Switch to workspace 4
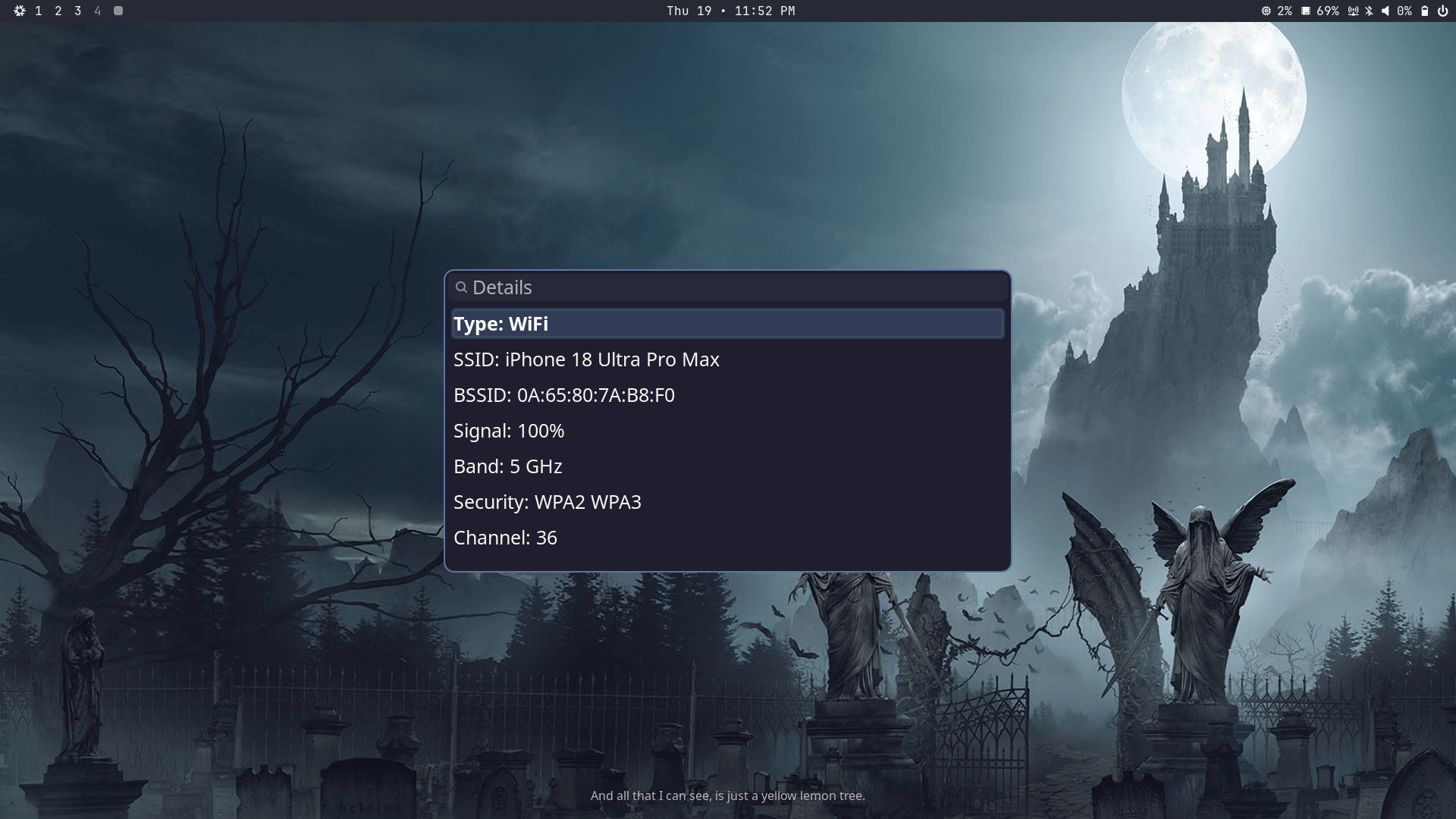 pyautogui.click(x=97, y=11)
